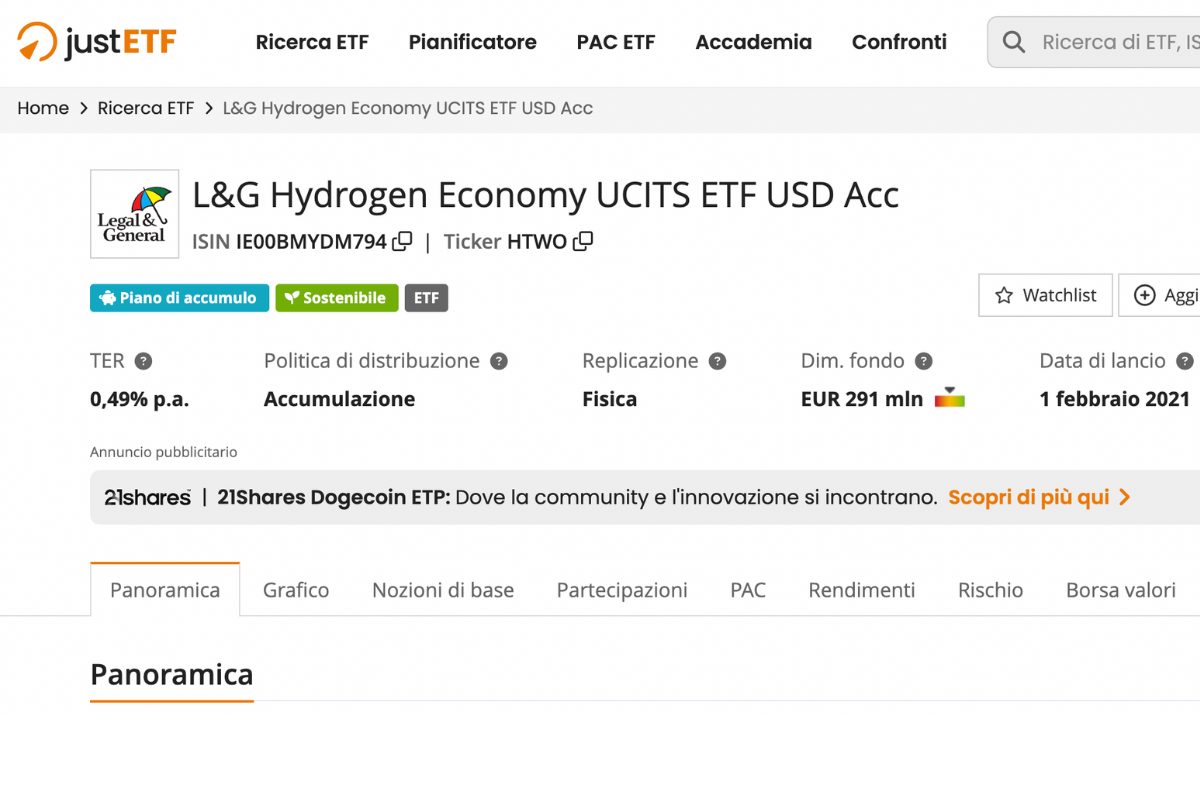
Task: Click the magnifying glass in the search bar
Action: (1013, 42)
